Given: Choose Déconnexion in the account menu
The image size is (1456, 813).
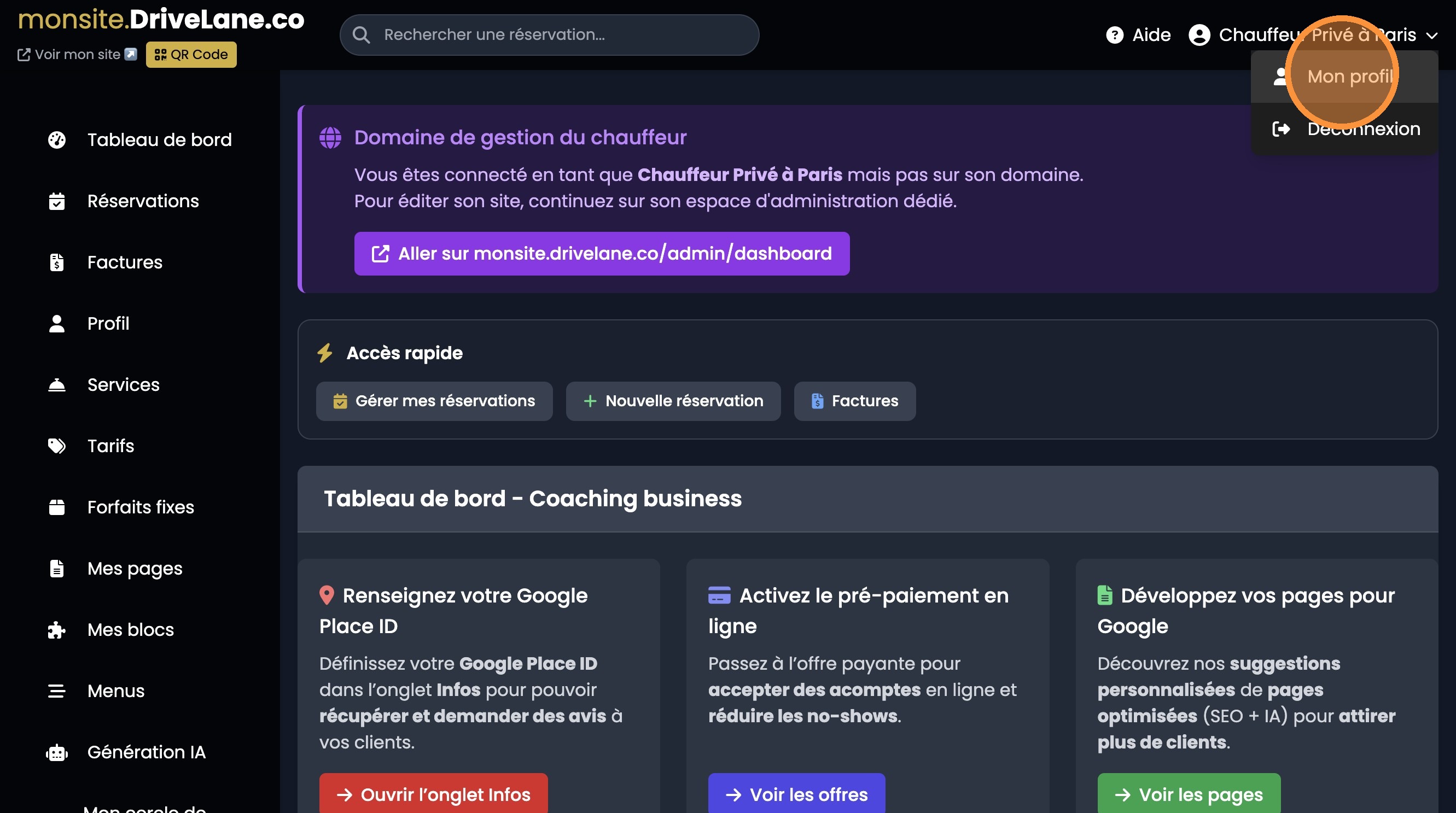Looking at the screenshot, I should click(1362, 129).
